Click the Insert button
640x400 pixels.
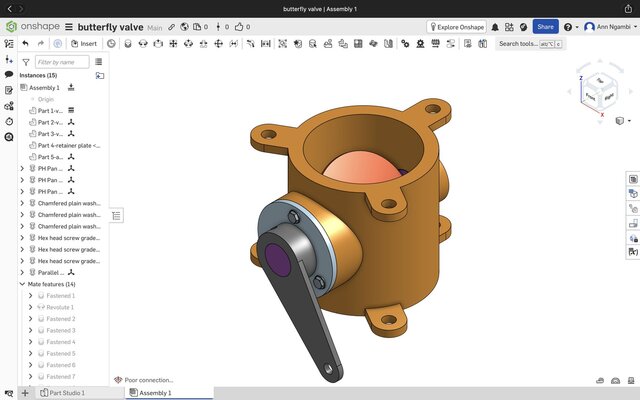(84, 44)
